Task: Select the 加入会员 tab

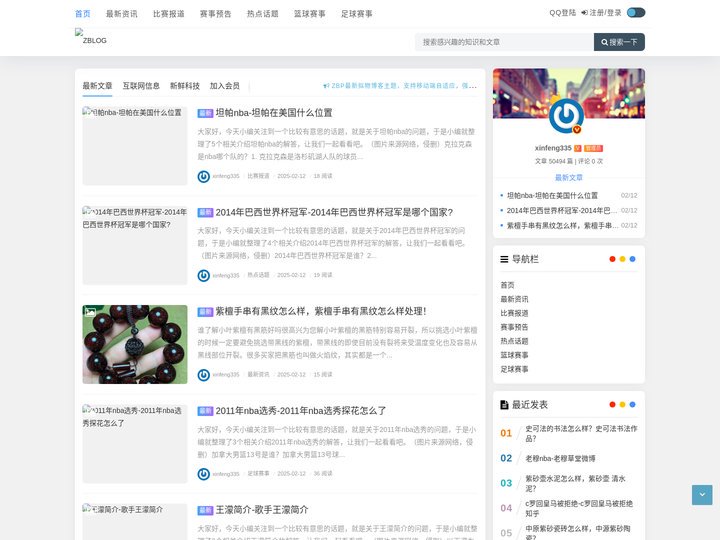Action: pos(225,86)
